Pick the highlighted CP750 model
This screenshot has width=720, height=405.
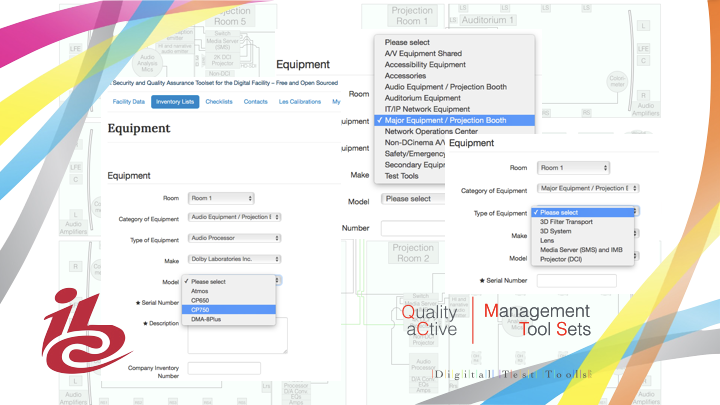click(x=229, y=309)
